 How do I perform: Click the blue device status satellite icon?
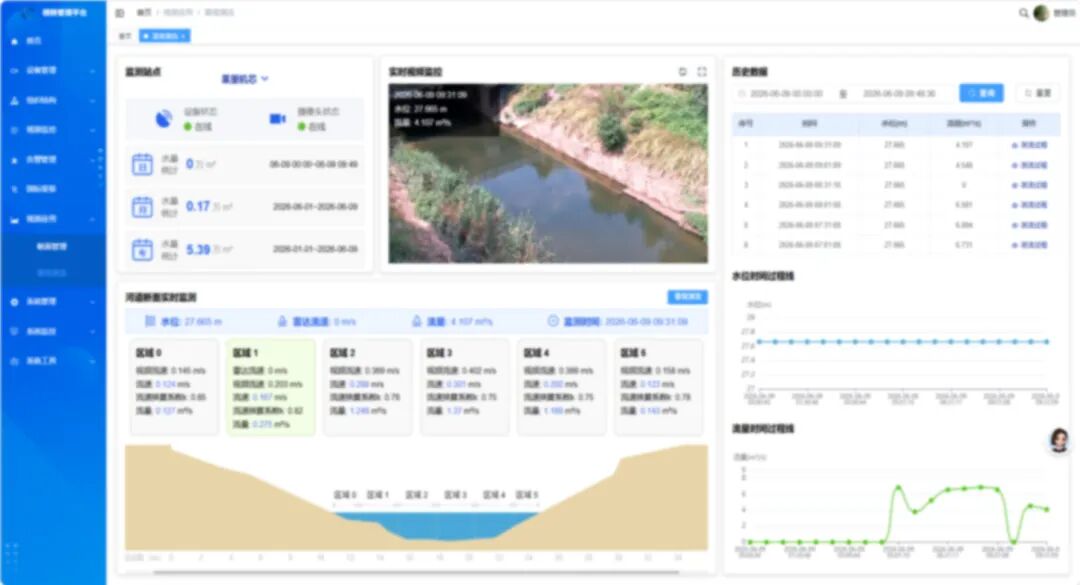(x=163, y=119)
